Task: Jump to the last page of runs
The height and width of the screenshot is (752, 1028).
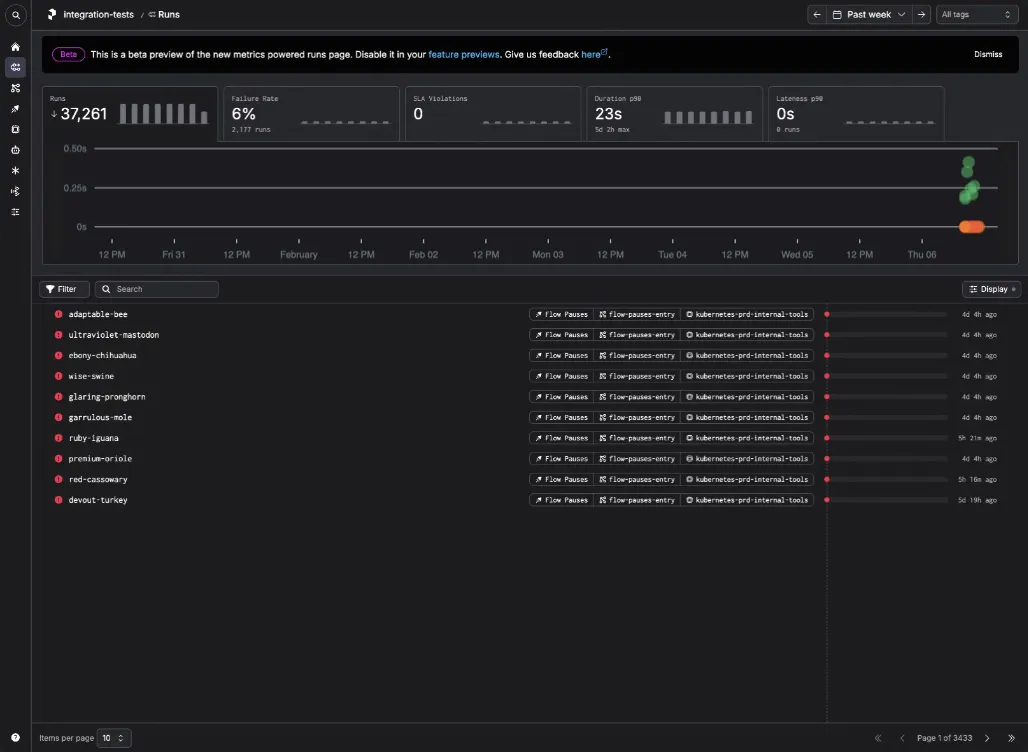Action: 1011,738
